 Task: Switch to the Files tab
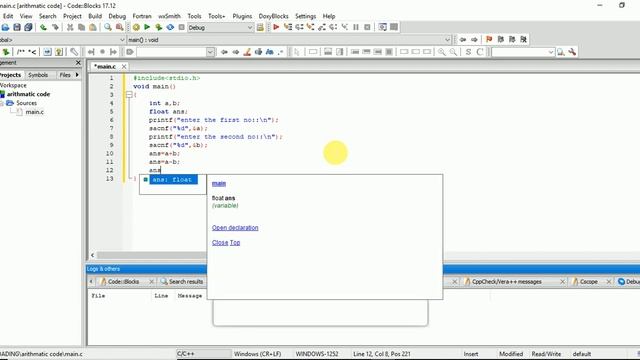click(x=65, y=75)
